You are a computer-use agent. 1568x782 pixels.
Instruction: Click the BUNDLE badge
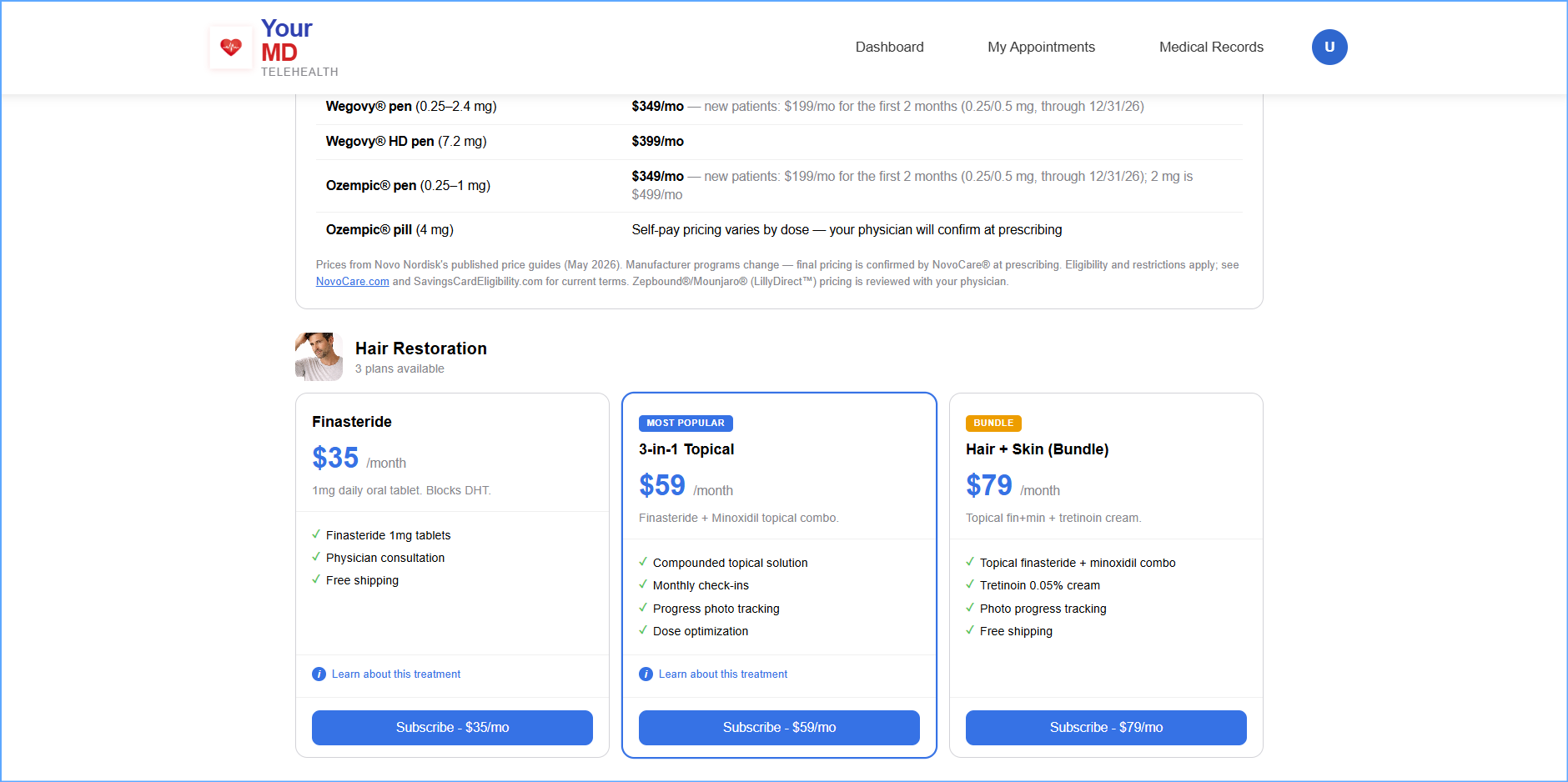pyautogui.click(x=993, y=424)
